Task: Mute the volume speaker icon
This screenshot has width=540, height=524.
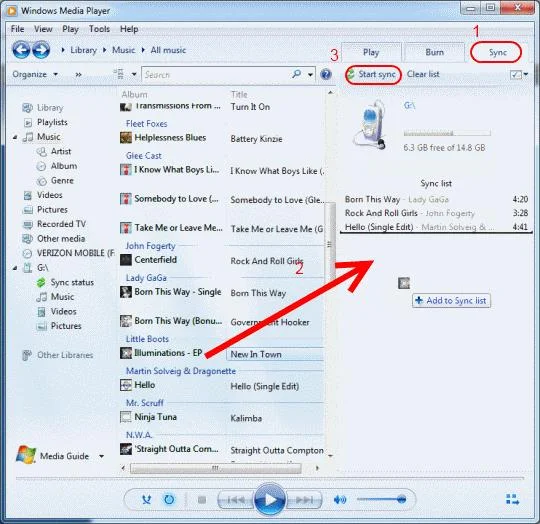Action: pyautogui.click(x=340, y=500)
